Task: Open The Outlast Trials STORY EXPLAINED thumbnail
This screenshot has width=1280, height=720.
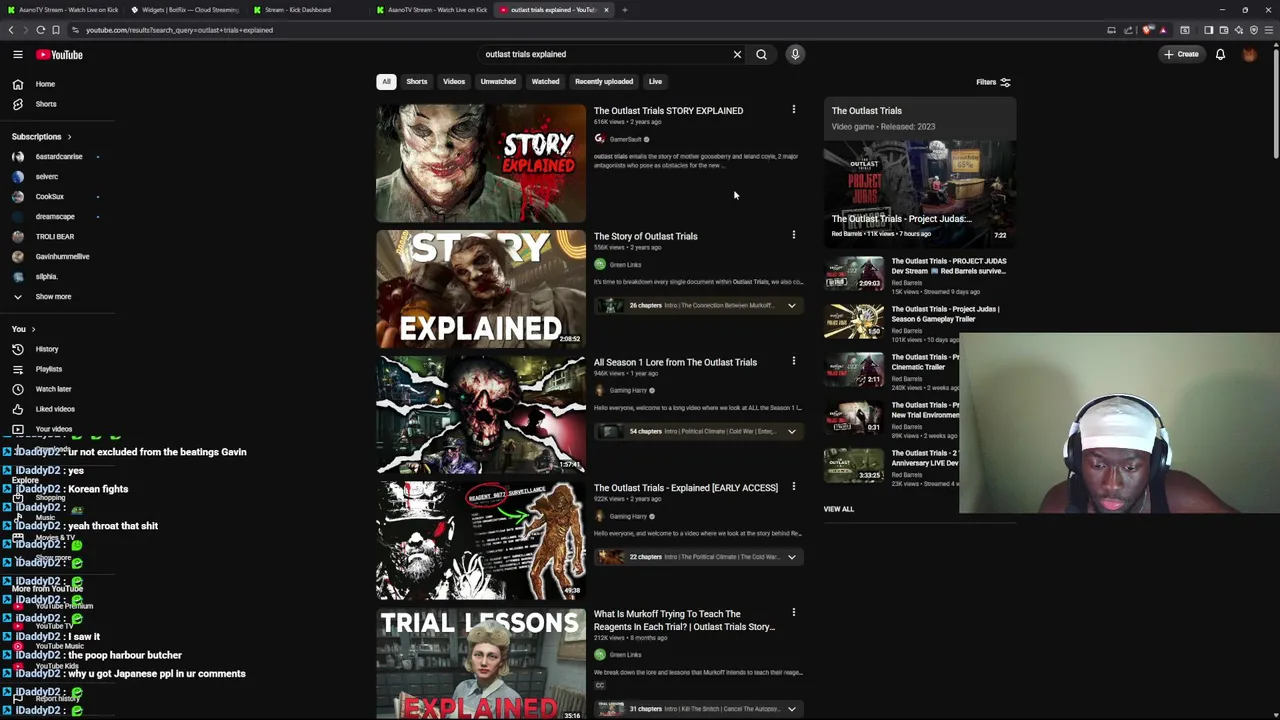Action: click(x=481, y=163)
